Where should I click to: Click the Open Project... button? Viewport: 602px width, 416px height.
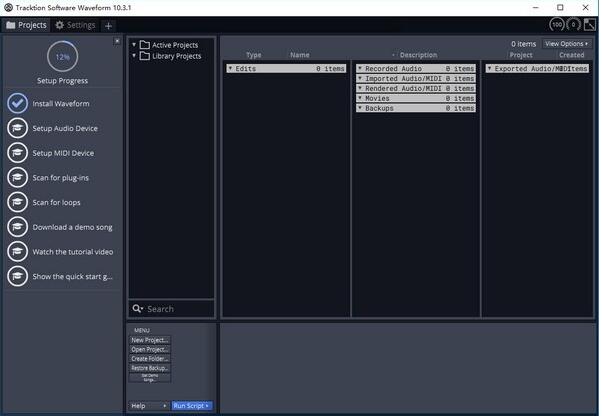point(150,349)
